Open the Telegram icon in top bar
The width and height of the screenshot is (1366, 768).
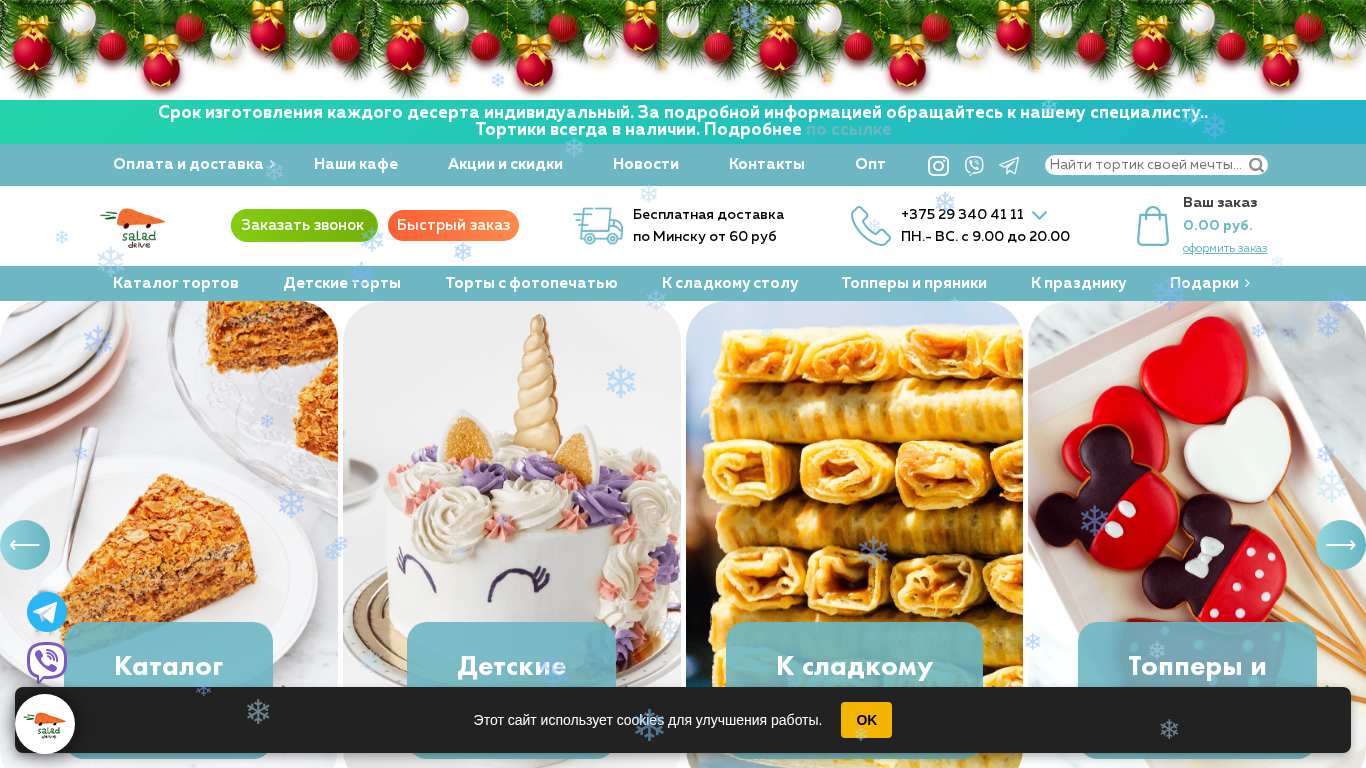[x=1009, y=165]
